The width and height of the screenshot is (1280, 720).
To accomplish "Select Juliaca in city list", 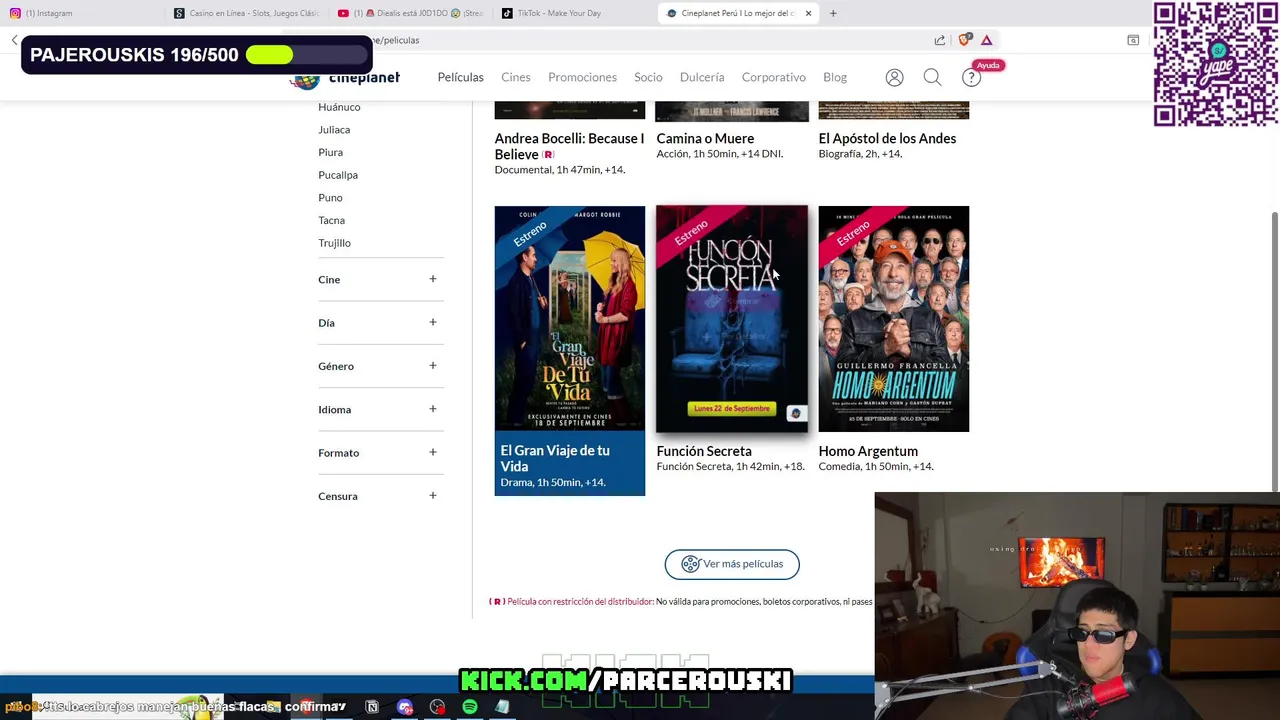I will coord(334,130).
